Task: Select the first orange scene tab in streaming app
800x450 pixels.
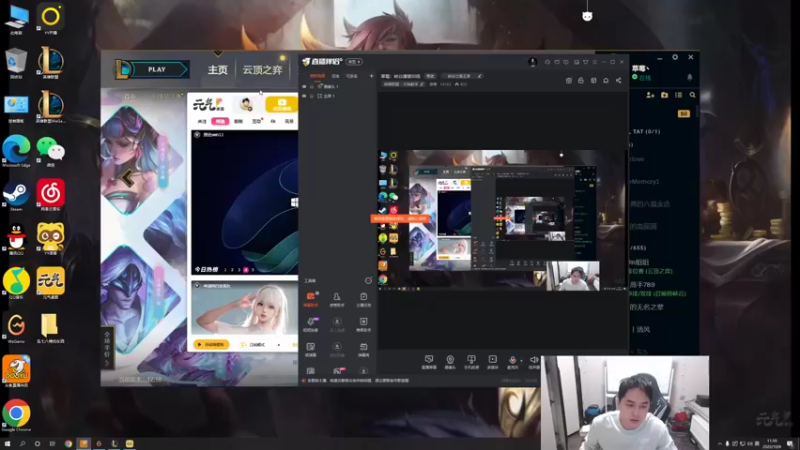Action: tap(317, 76)
